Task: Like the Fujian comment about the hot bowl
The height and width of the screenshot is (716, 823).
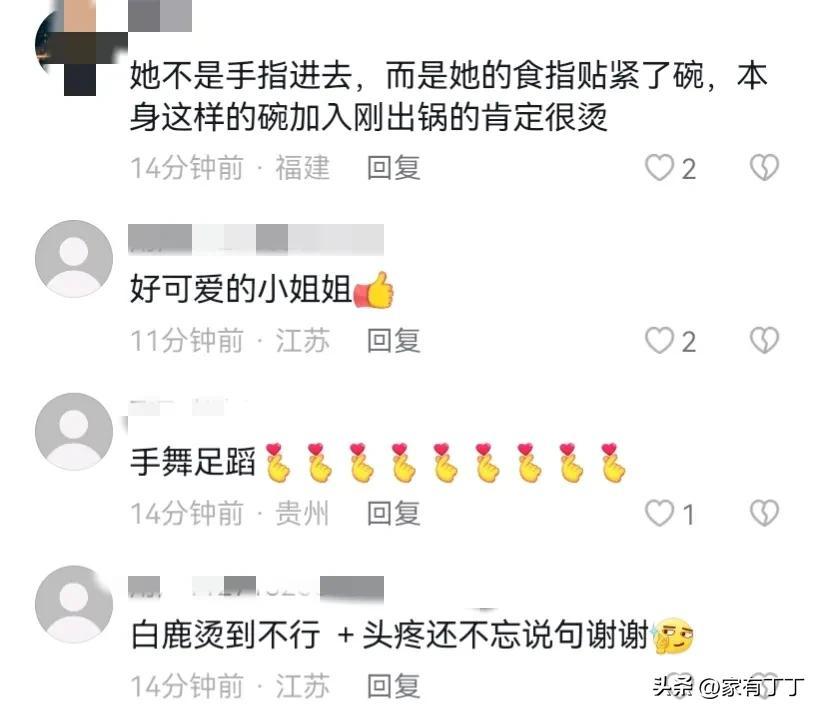Action: click(x=659, y=168)
